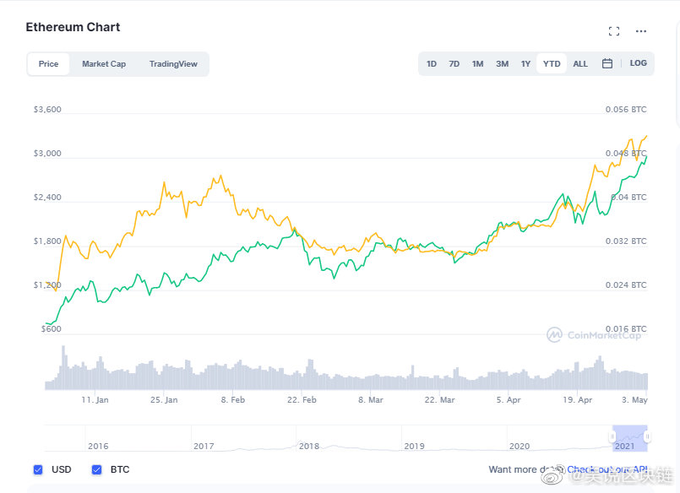Viewport: 680px width, 493px height.
Task: Uncheck the BTC checkbox
Action: [x=97, y=470]
